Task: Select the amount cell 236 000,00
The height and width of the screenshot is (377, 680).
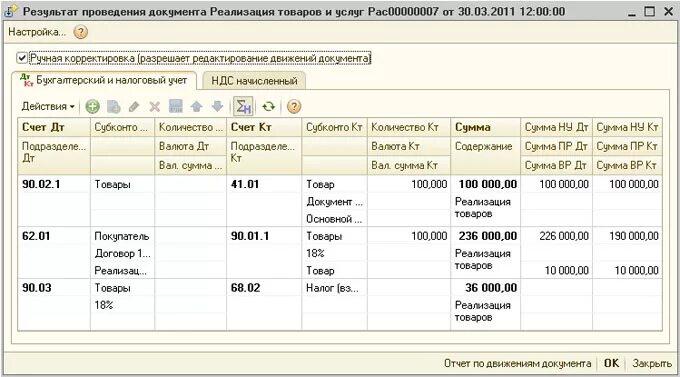Action: point(485,236)
